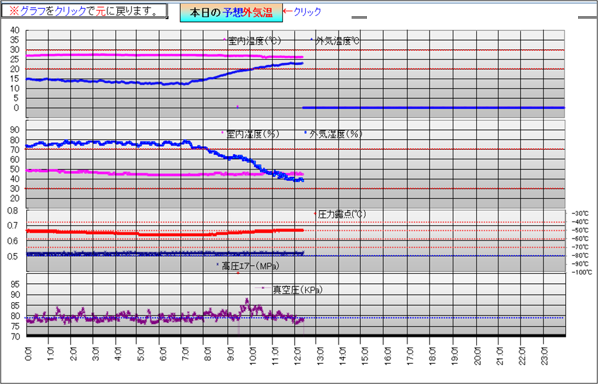Click the 75 vacuum axis value
The image size is (598, 384).
[15, 326]
